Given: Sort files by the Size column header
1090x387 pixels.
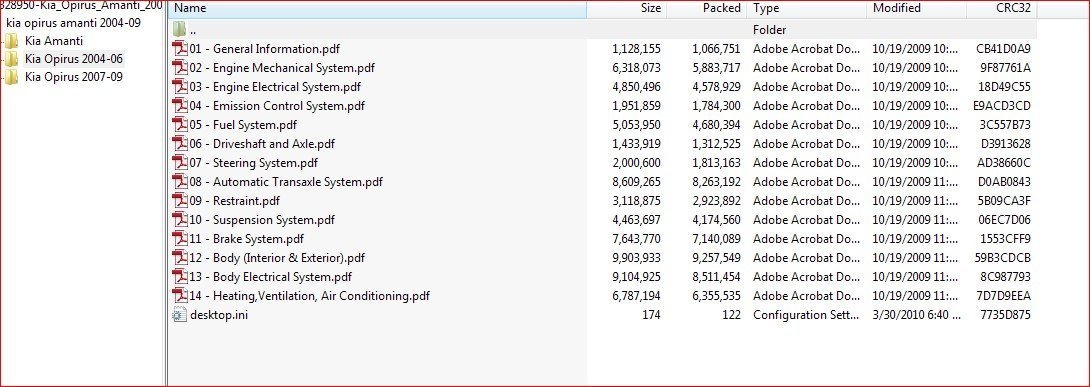Looking at the screenshot, I should click(627, 9).
